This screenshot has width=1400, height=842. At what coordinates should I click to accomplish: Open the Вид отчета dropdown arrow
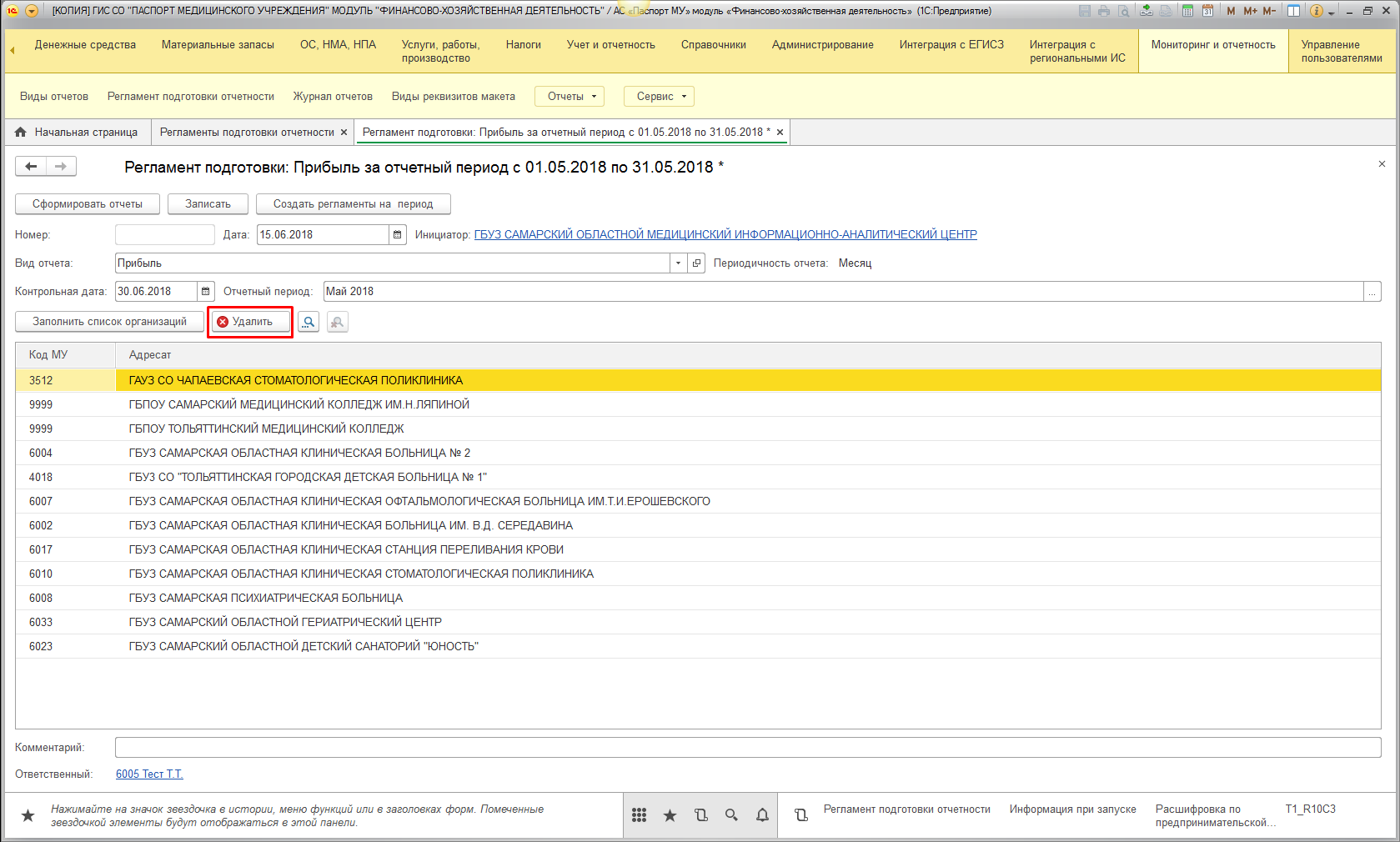678,263
